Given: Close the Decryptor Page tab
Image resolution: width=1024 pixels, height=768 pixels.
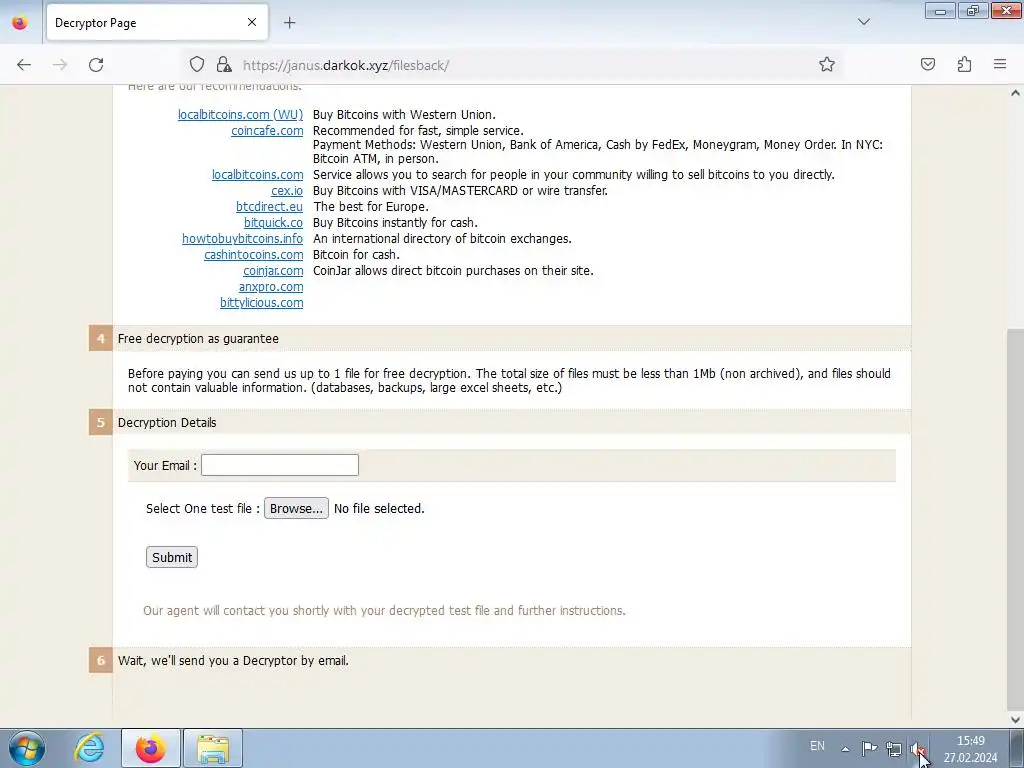Looking at the screenshot, I should pyautogui.click(x=252, y=22).
